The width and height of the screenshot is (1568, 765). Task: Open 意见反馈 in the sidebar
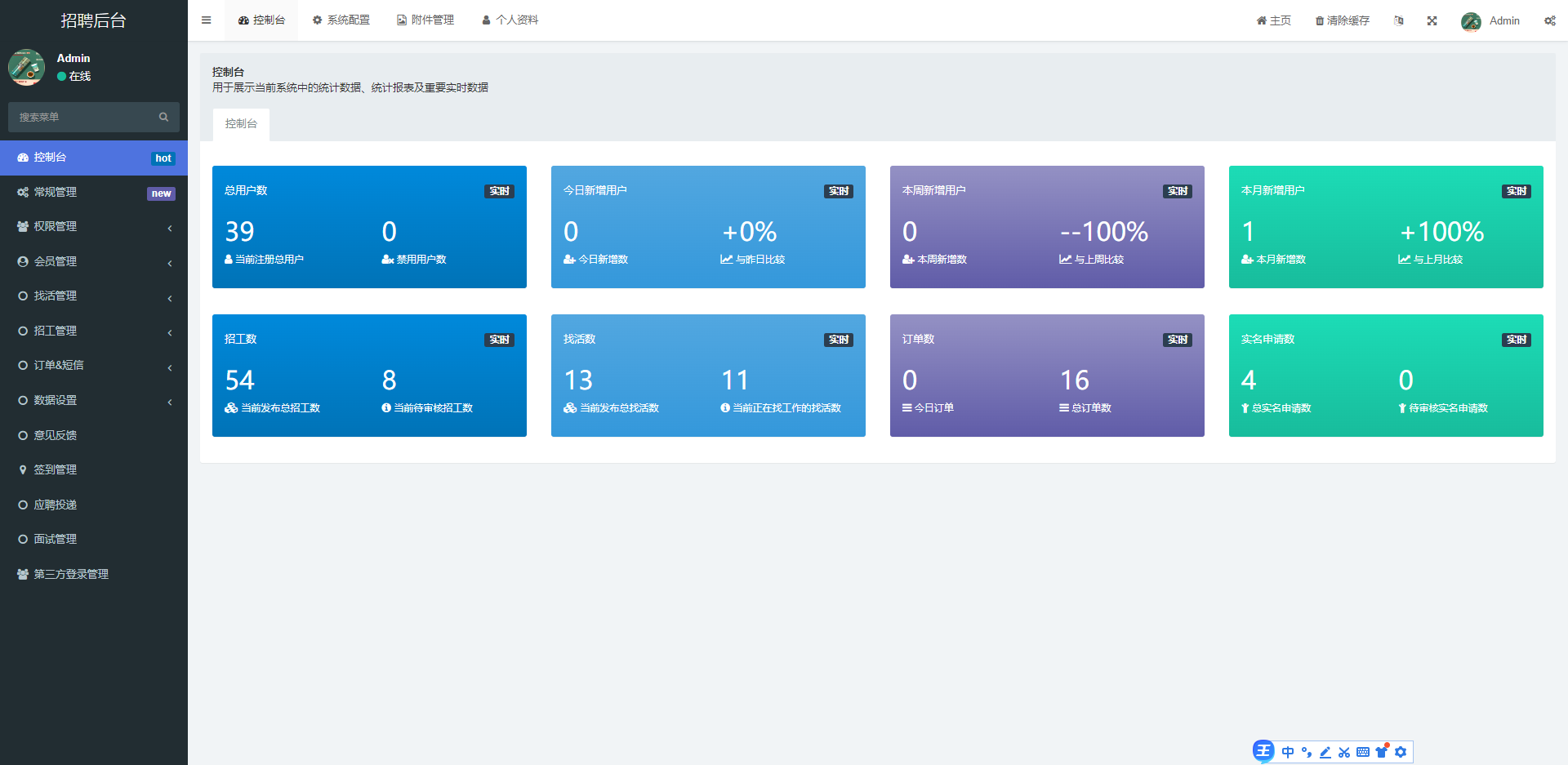tap(94, 435)
